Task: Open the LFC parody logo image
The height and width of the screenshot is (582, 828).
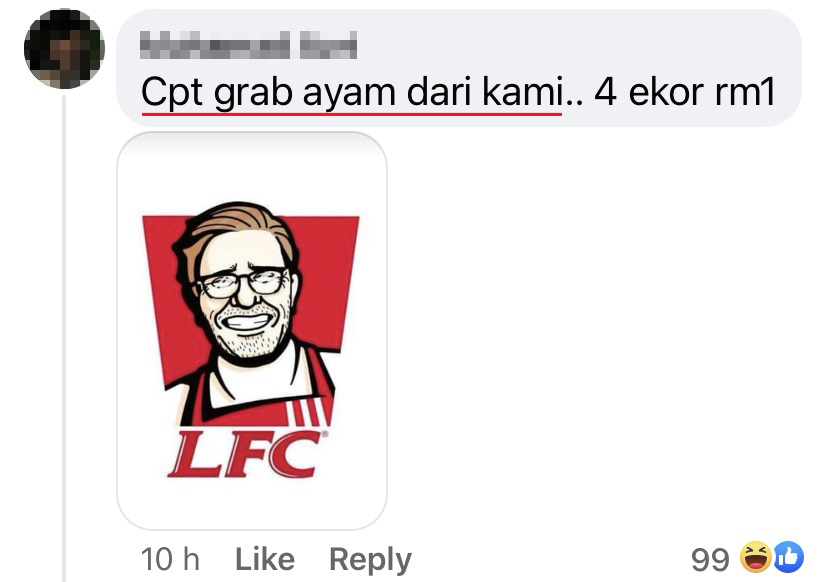Action: [x=252, y=331]
